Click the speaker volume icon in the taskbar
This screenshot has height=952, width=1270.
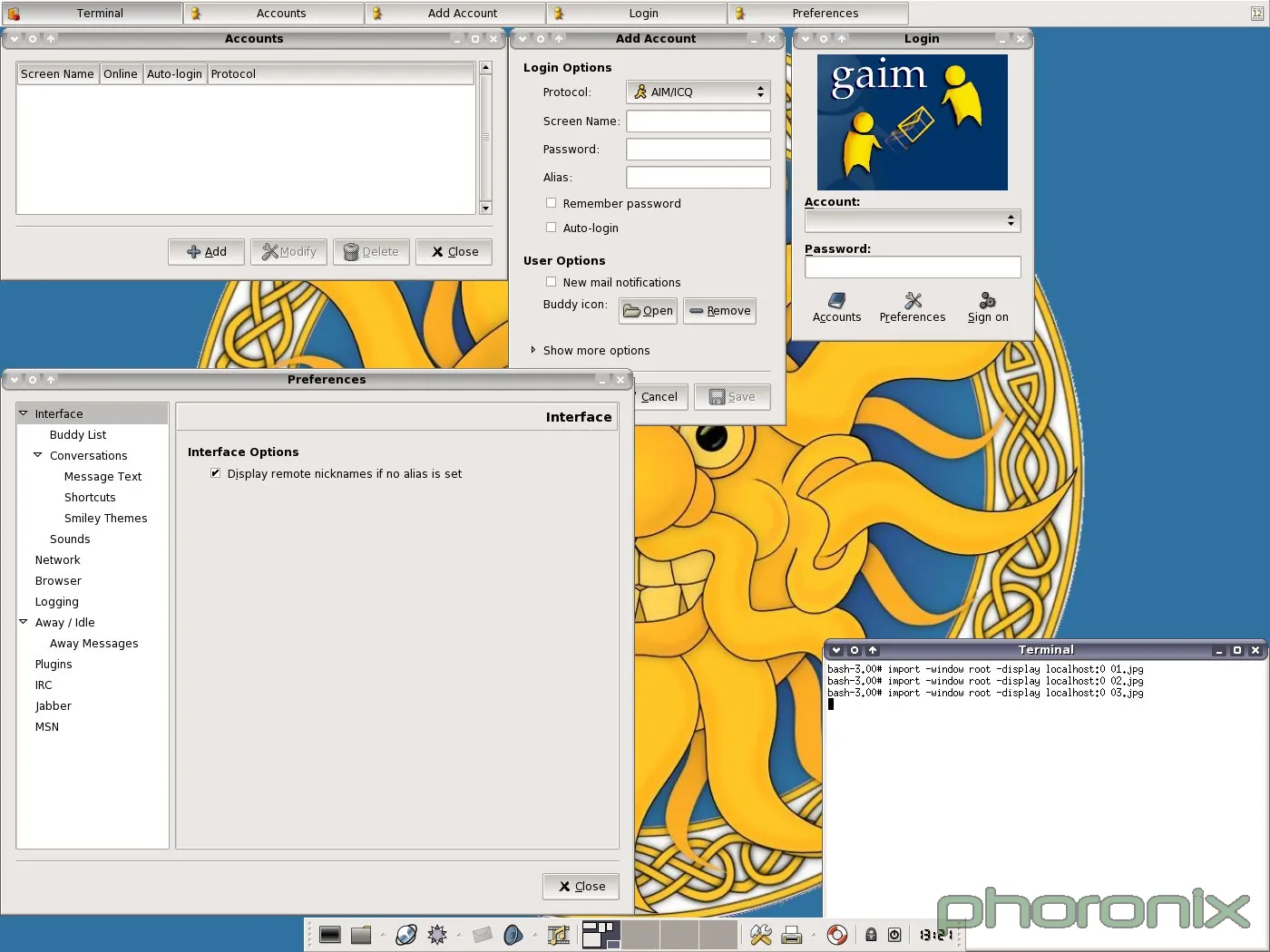[x=514, y=934]
